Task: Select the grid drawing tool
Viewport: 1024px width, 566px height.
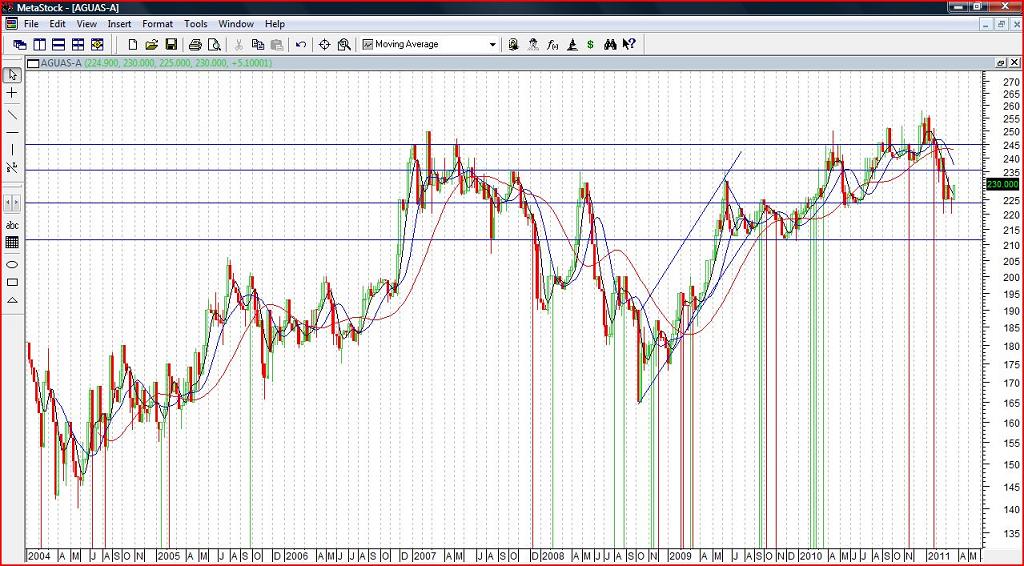Action: click(x=12, y=242)
